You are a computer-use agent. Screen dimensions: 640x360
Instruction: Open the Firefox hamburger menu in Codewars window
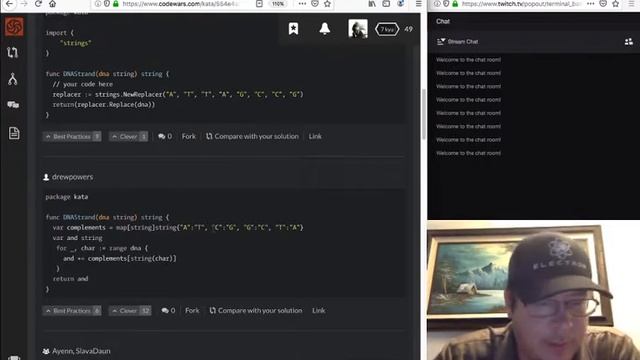[x=419, y=4]
